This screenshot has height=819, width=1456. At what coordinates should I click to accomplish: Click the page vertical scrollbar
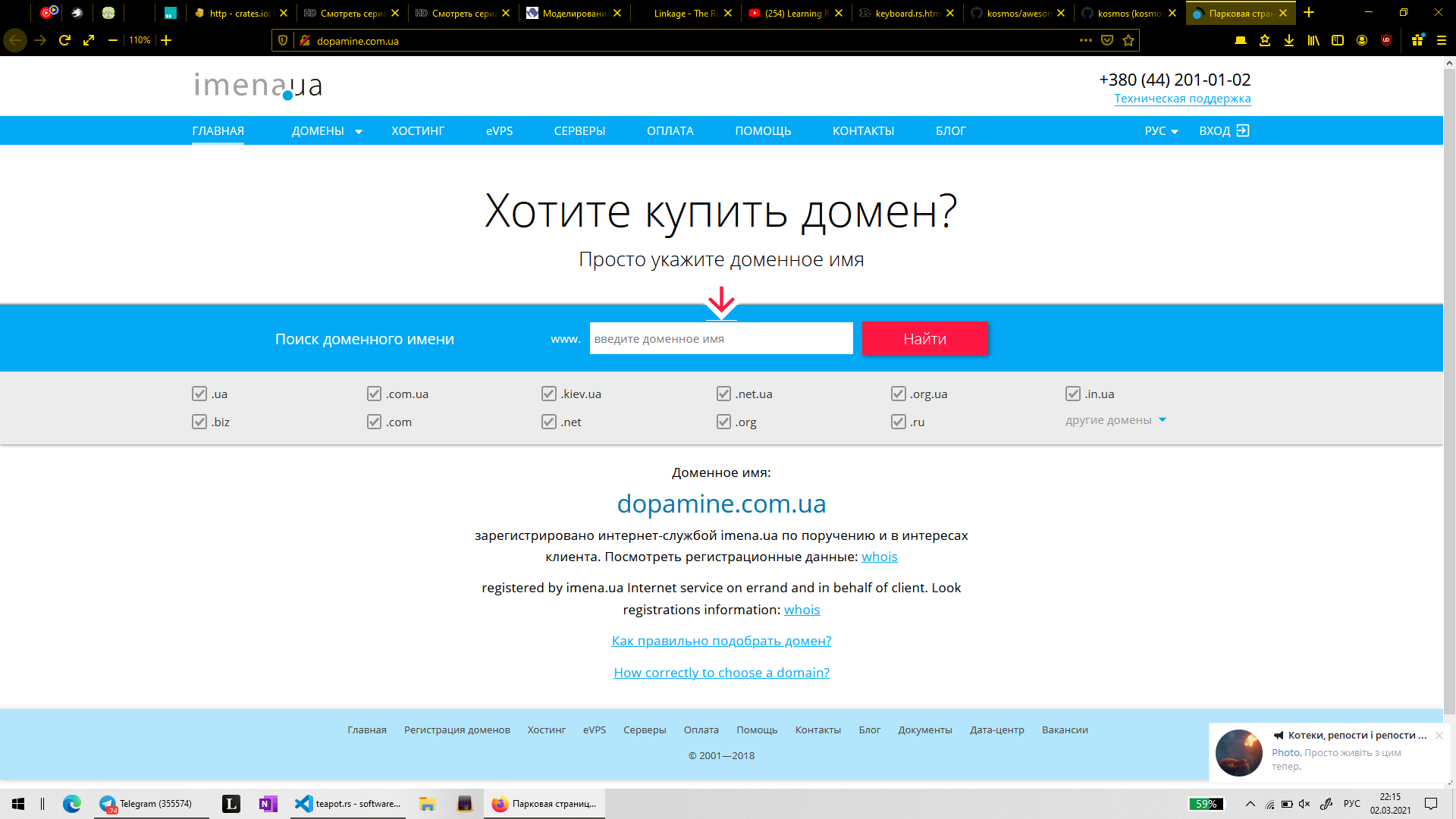pyautogui.click(x=1449, y=391)
